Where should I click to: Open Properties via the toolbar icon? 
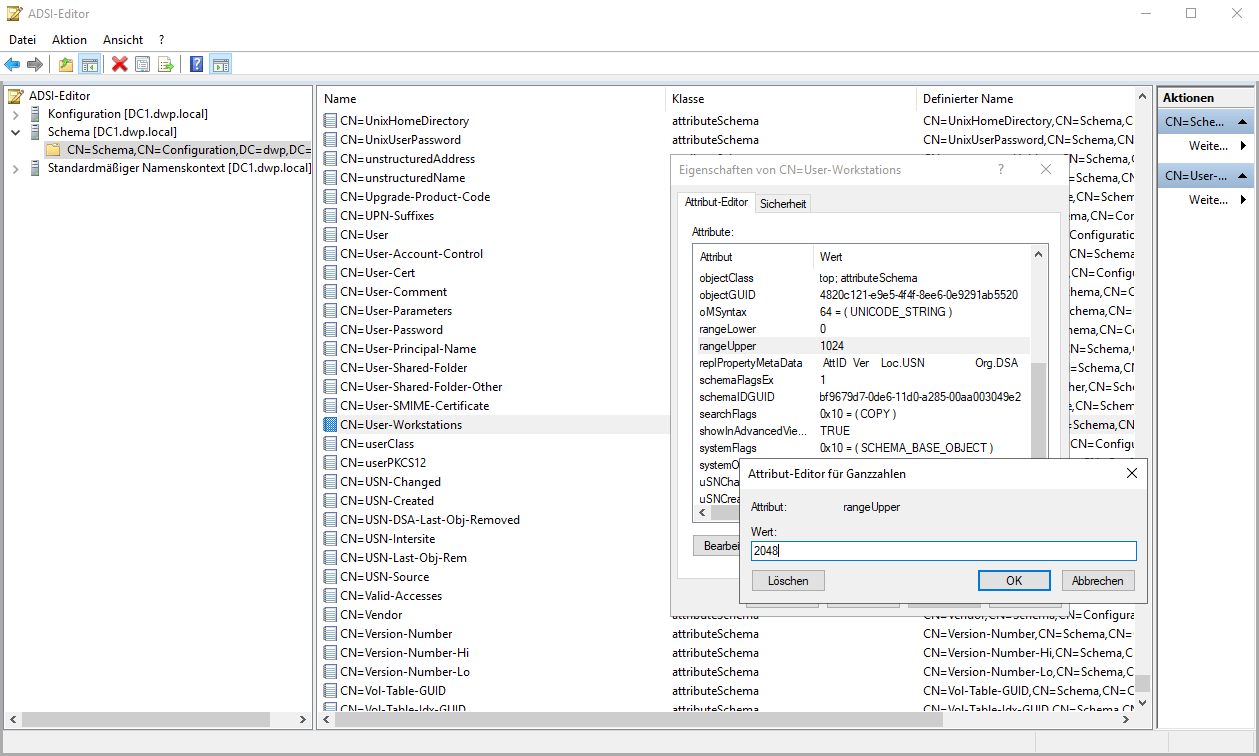tap(143, 65)
